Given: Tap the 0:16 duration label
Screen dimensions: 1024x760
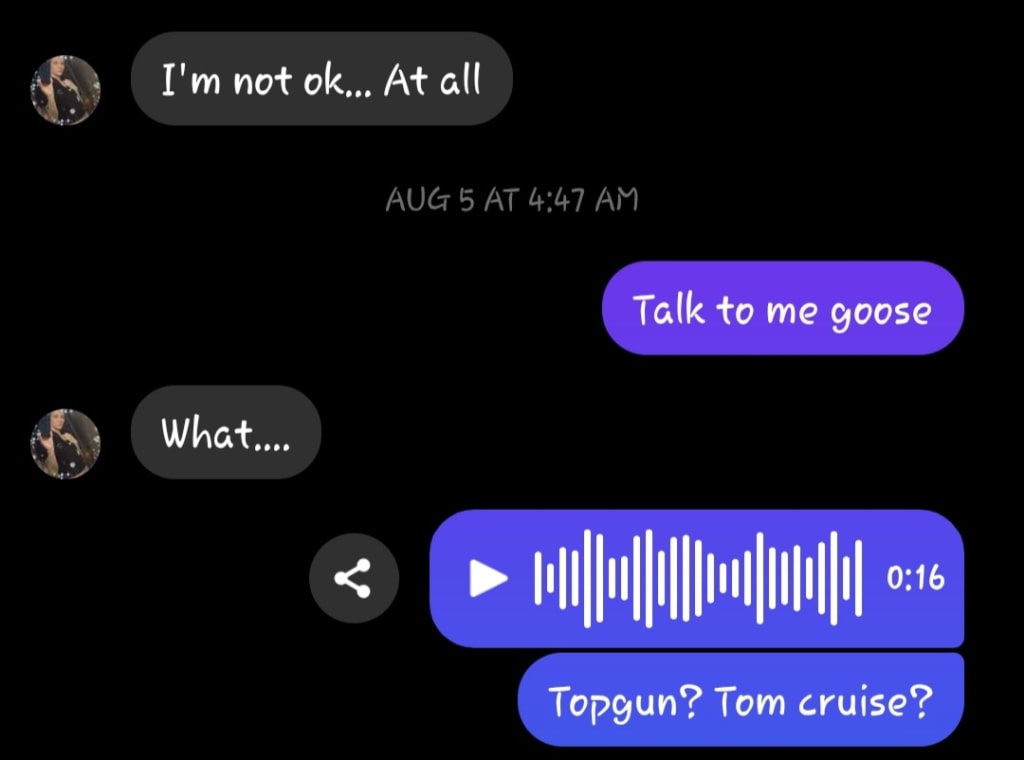Looking at the screenshot, I should [915, 578].
